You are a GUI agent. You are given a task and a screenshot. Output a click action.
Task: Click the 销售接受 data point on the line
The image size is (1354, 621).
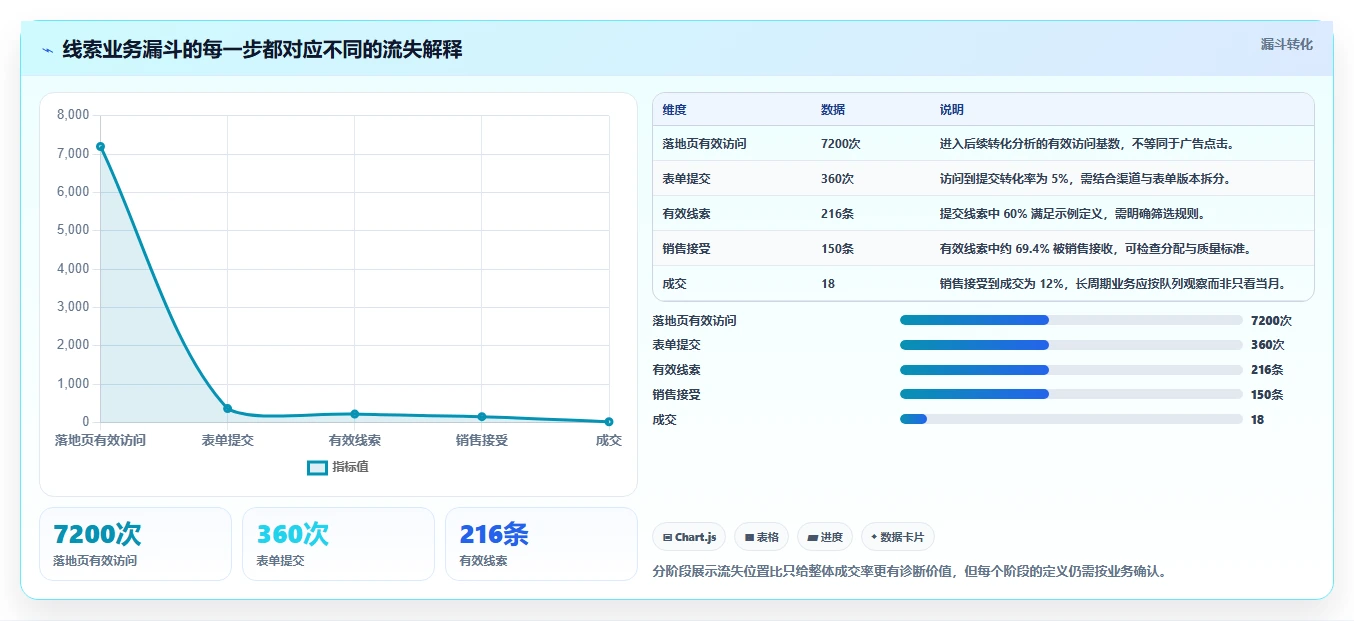tap(482, 416)
